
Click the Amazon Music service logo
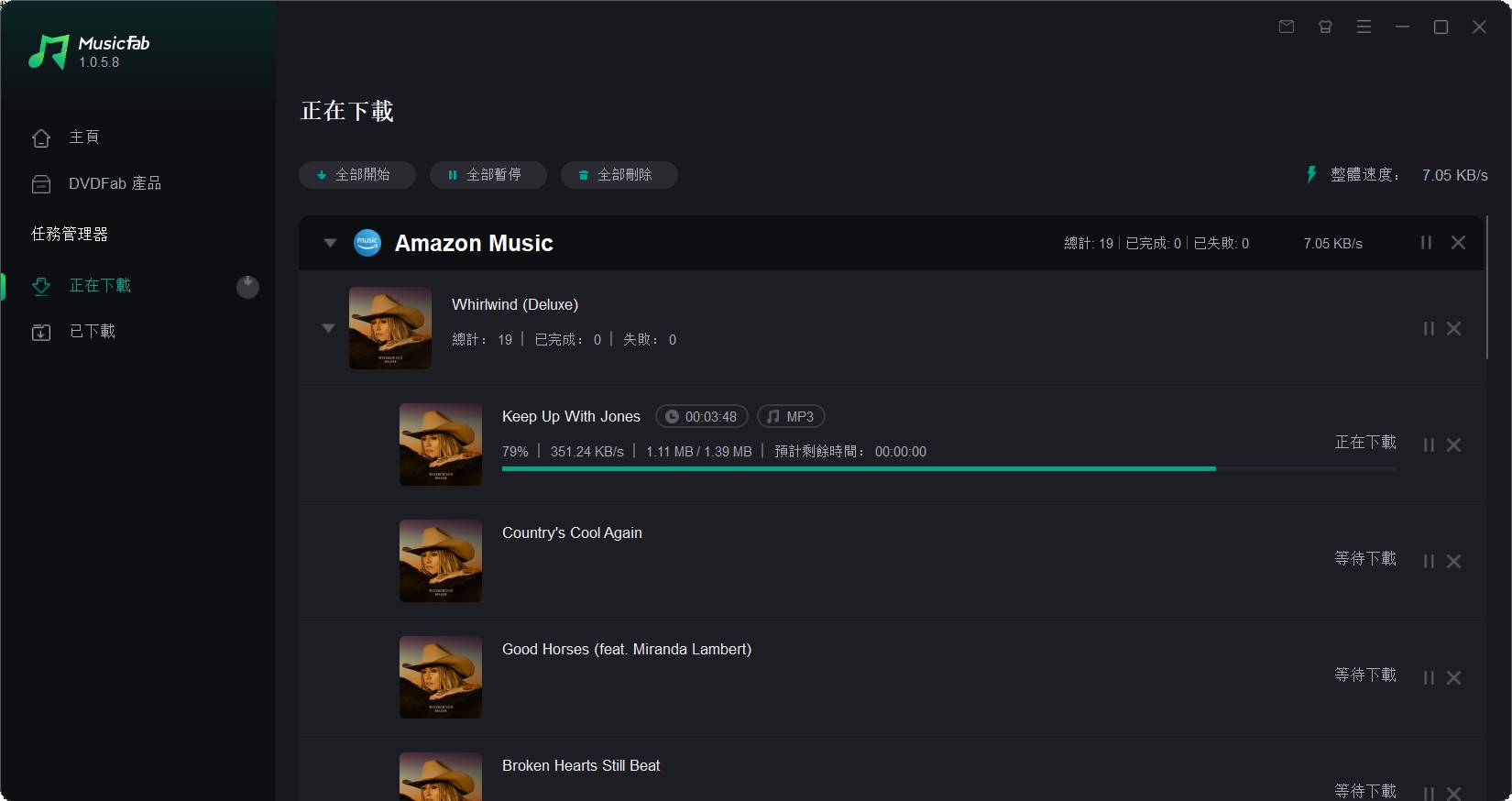pos(367,243)
